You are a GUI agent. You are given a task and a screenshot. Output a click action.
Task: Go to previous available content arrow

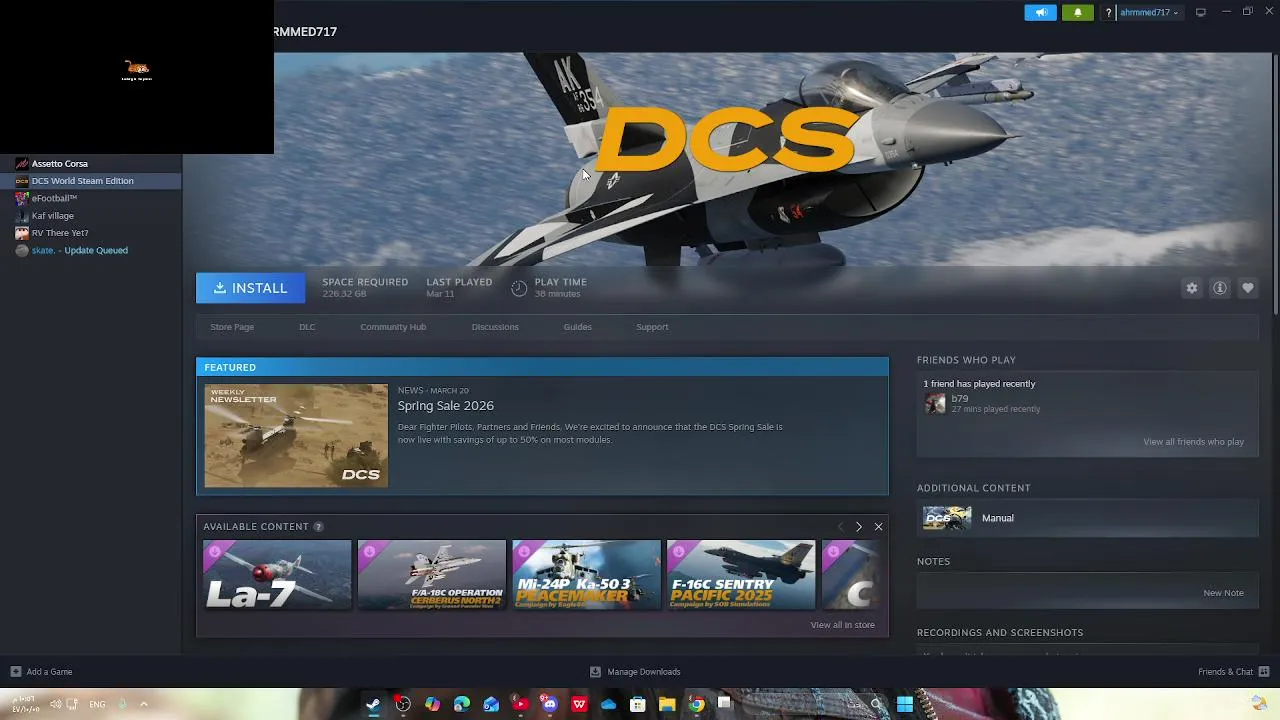click(840, 527)
